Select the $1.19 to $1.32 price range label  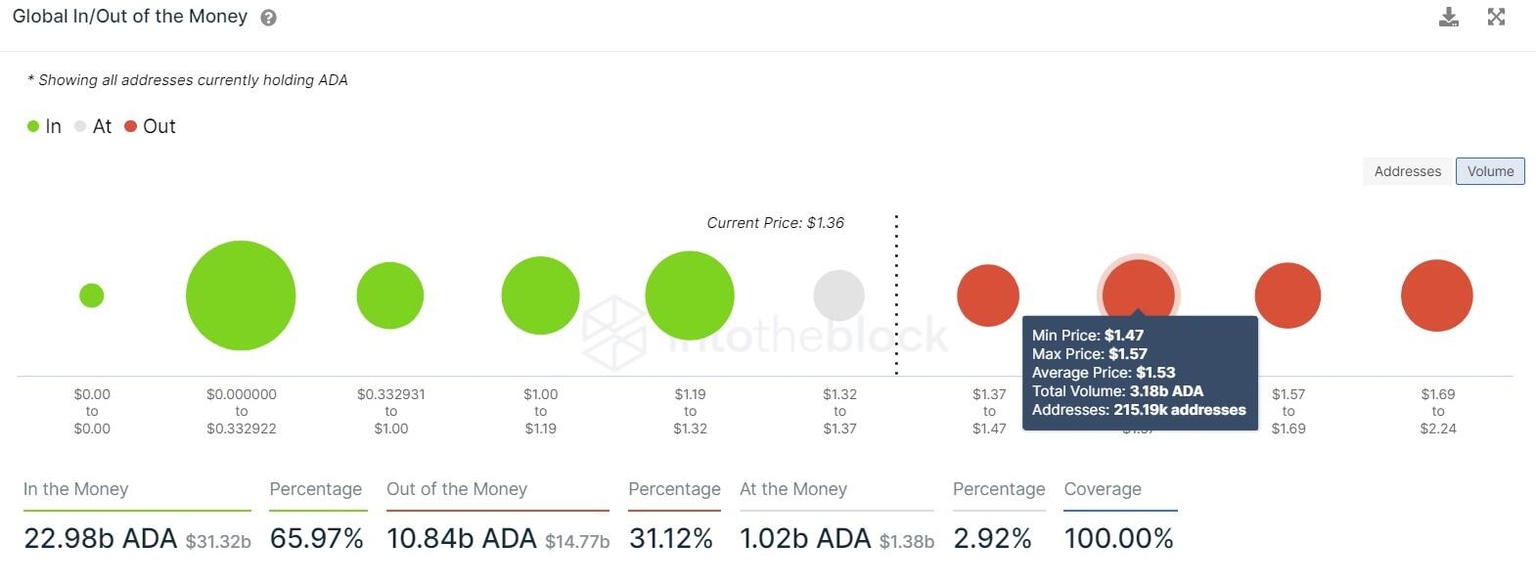click(689, 411)
